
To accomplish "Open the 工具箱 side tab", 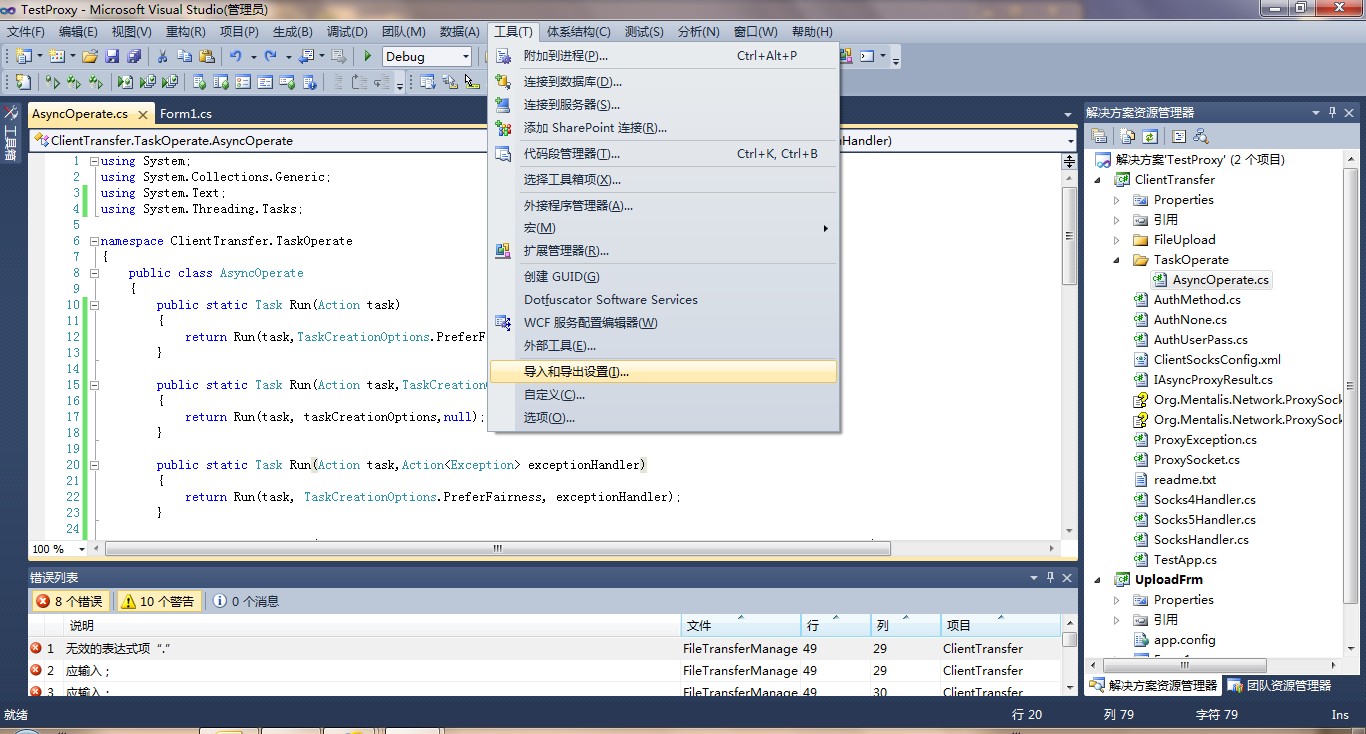I will tap(11, 135).
